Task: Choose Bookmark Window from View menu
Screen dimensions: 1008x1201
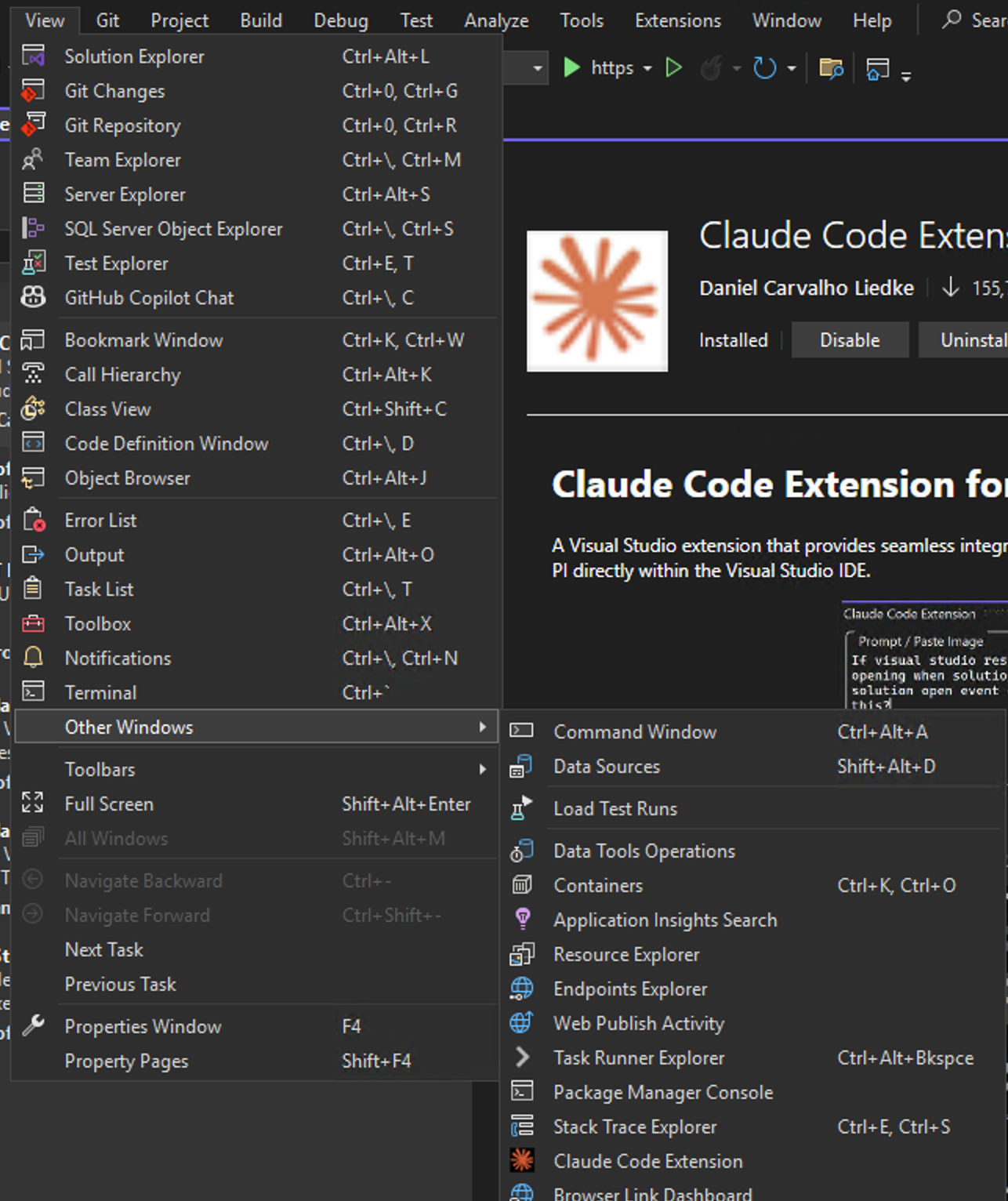Action: click(257, 340)
